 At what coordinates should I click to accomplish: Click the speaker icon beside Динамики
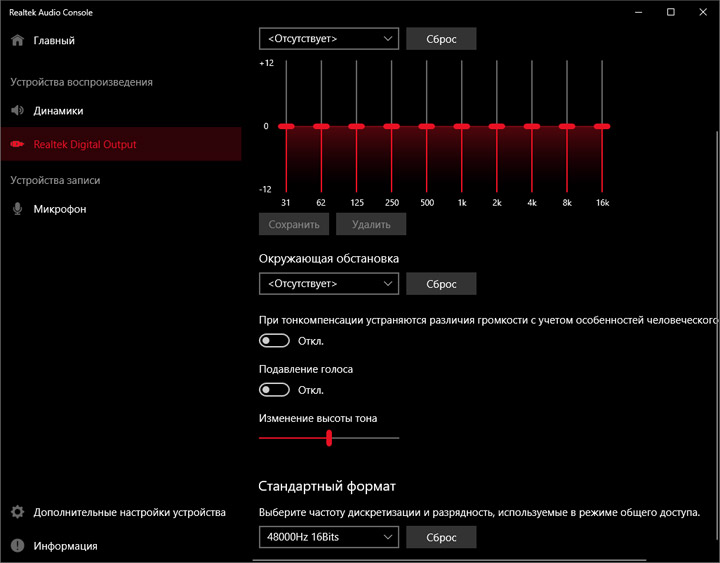(17, 111)
